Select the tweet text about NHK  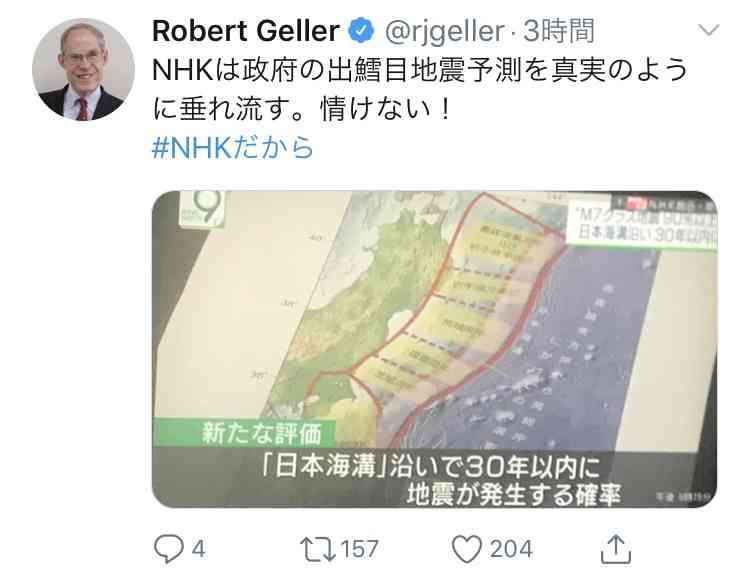coord(420,89)
